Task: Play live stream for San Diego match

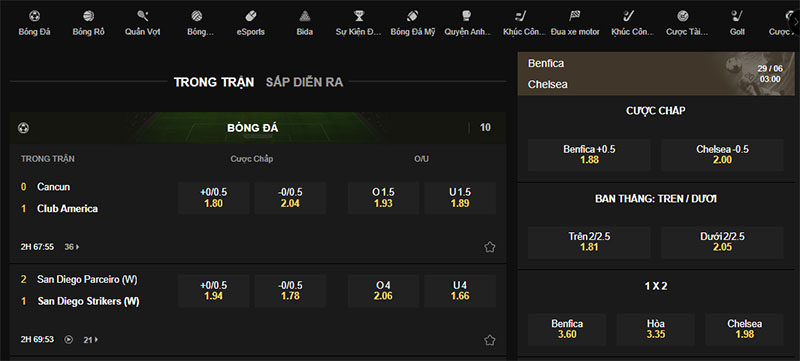Action: (x=68, y=339)
